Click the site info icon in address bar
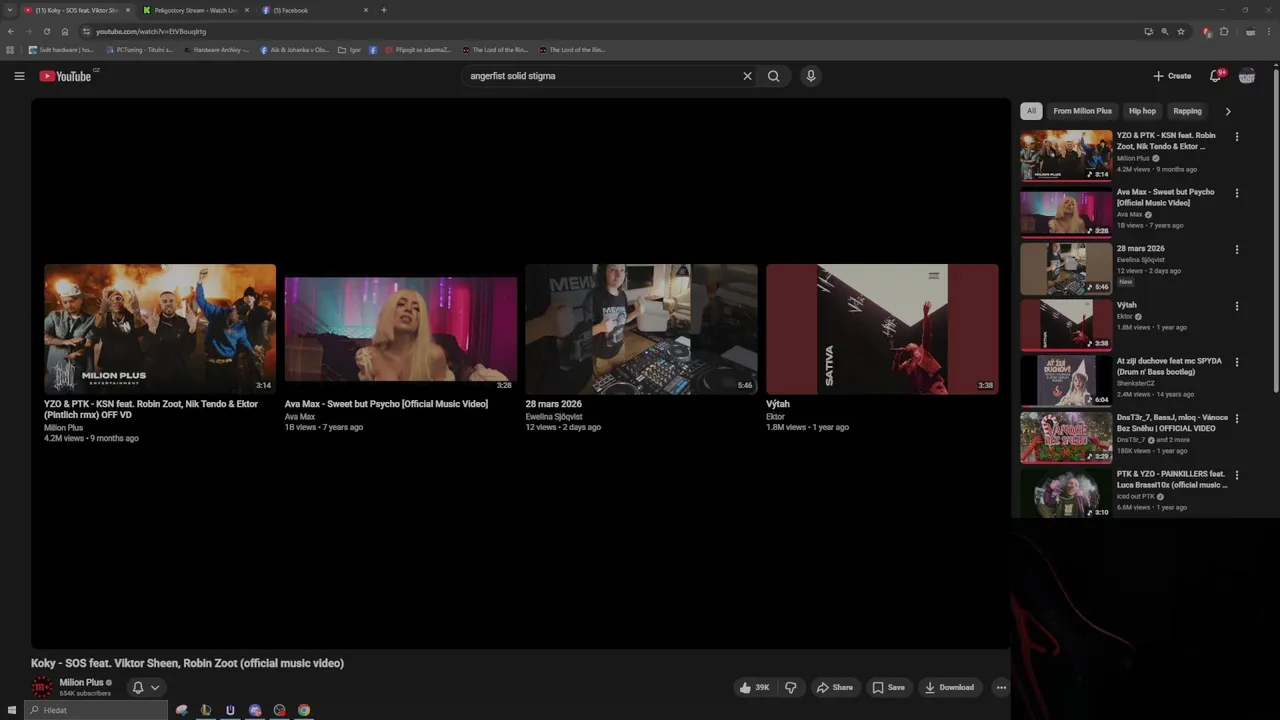 click(86, 31)
